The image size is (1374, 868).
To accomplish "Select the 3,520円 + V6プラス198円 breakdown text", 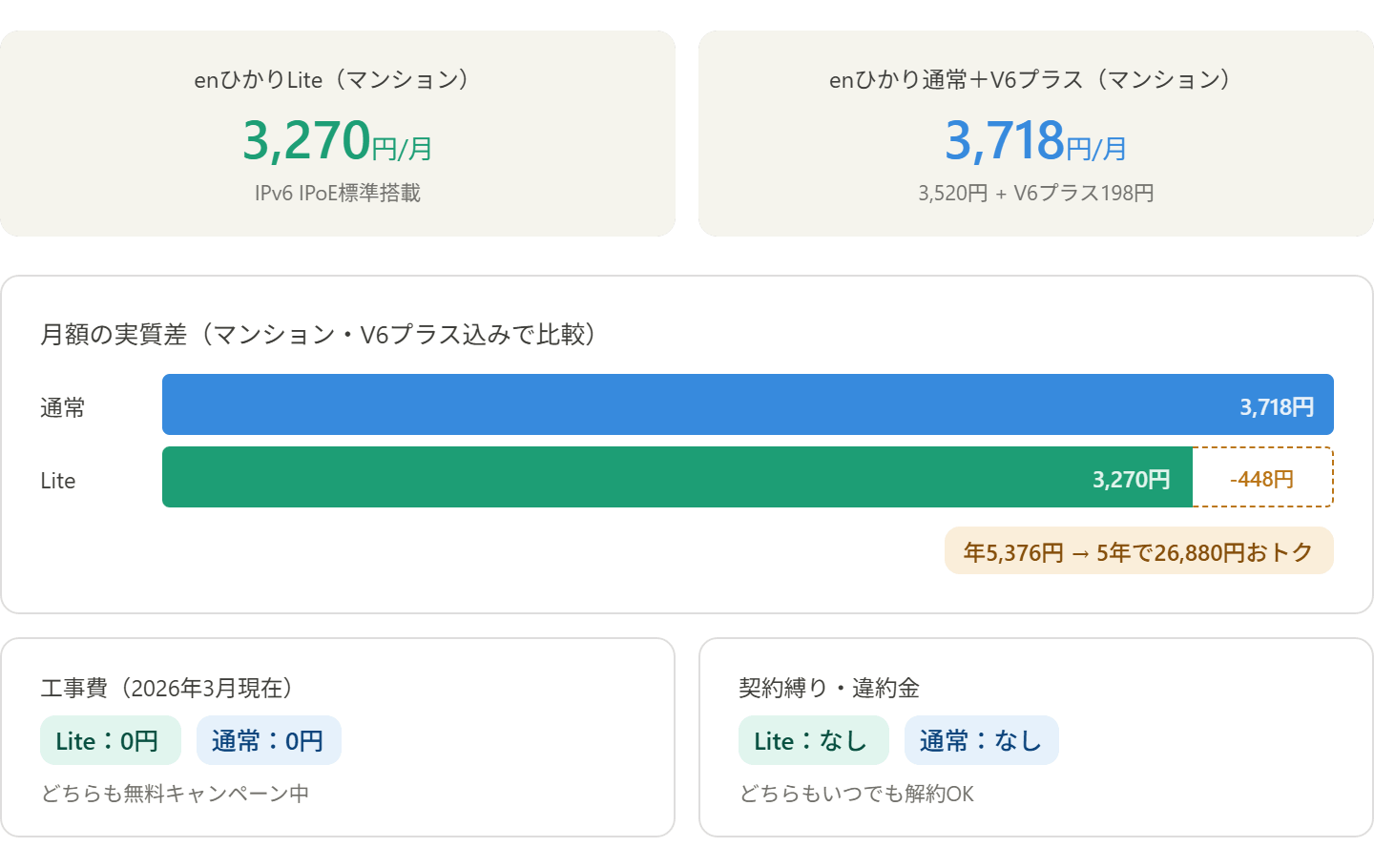I will (1035, 194).
